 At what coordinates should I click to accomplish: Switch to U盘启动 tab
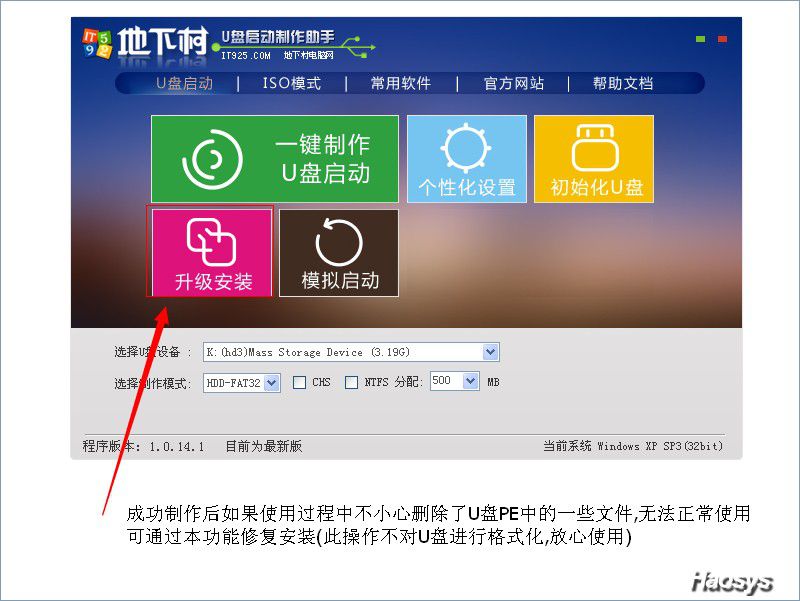[185, 83]
